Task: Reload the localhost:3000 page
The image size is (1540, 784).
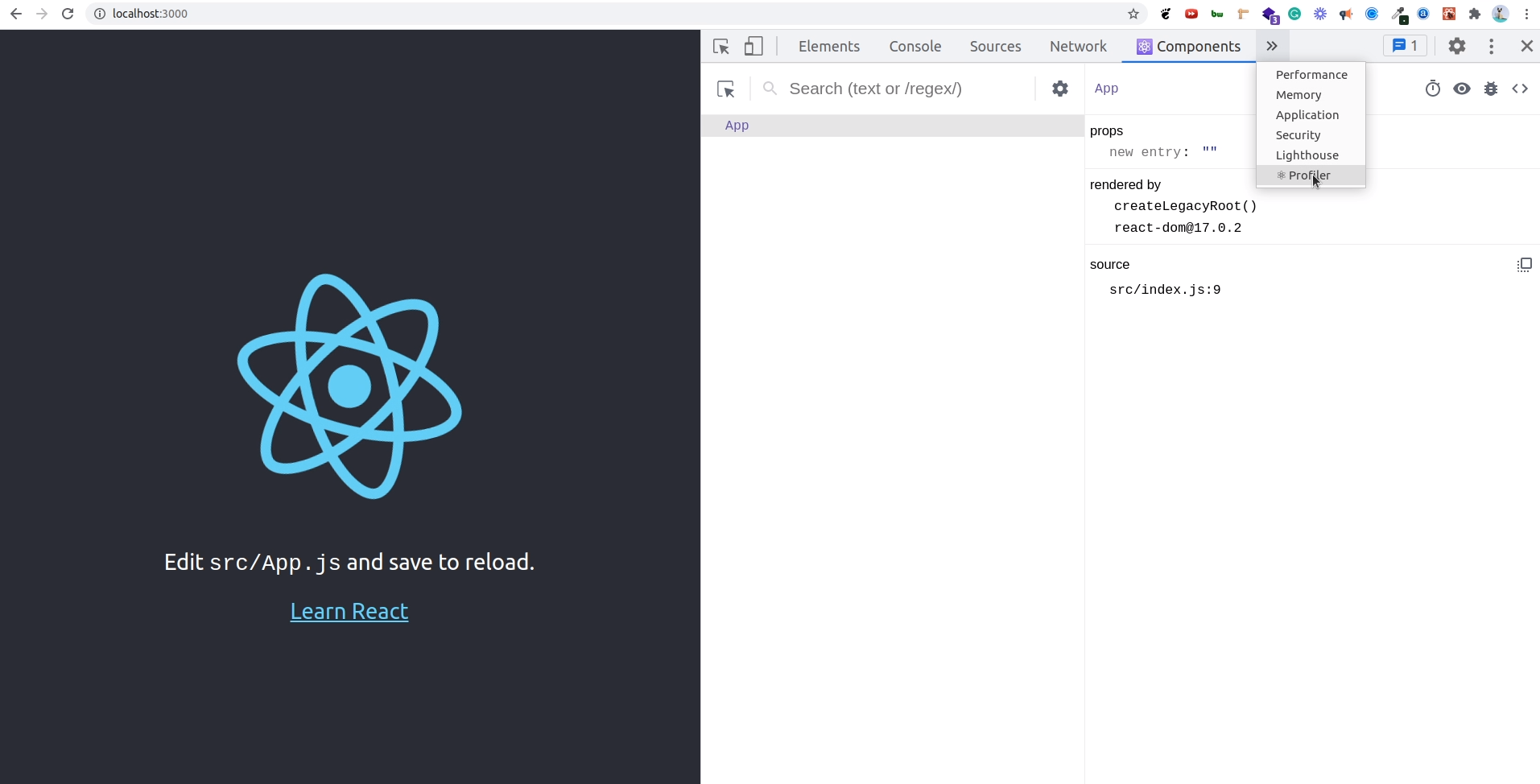Action: click(x=68, y=14)
